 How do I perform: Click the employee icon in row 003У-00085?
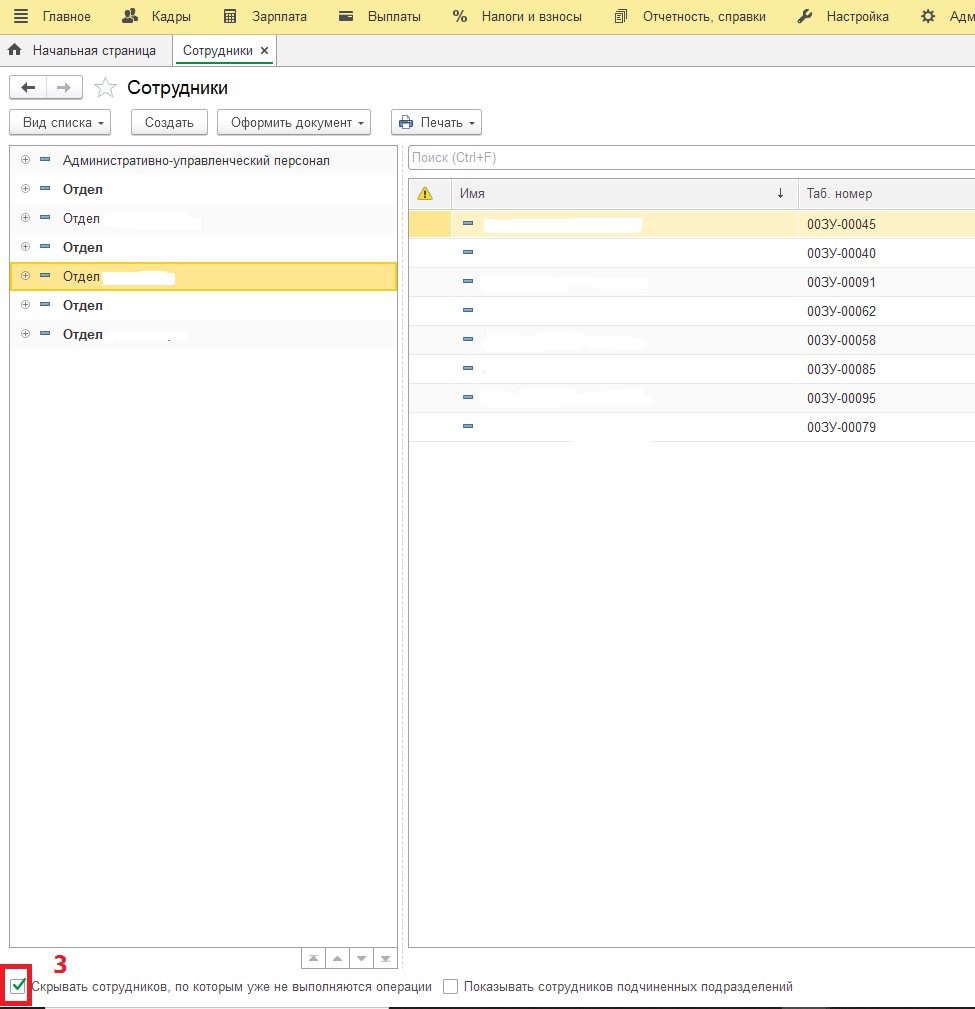[468, 368]
